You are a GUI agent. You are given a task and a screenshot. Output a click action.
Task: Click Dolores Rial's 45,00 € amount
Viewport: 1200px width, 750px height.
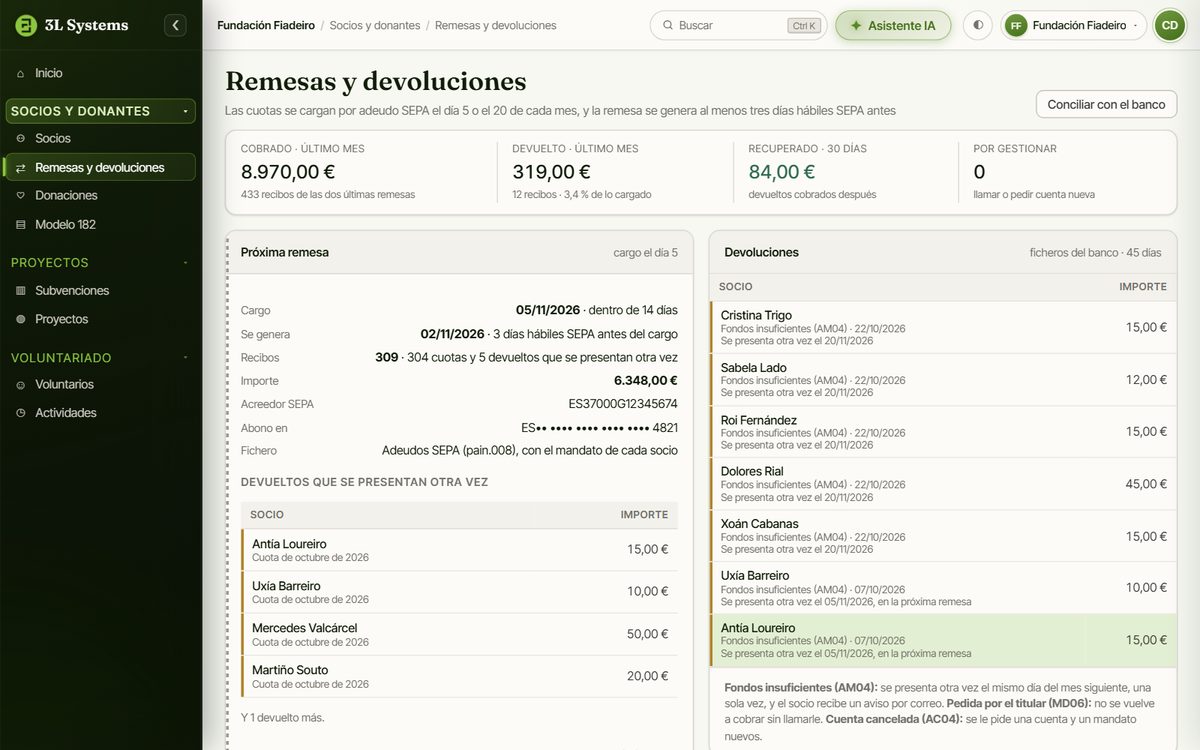[x=1146, y=484]
